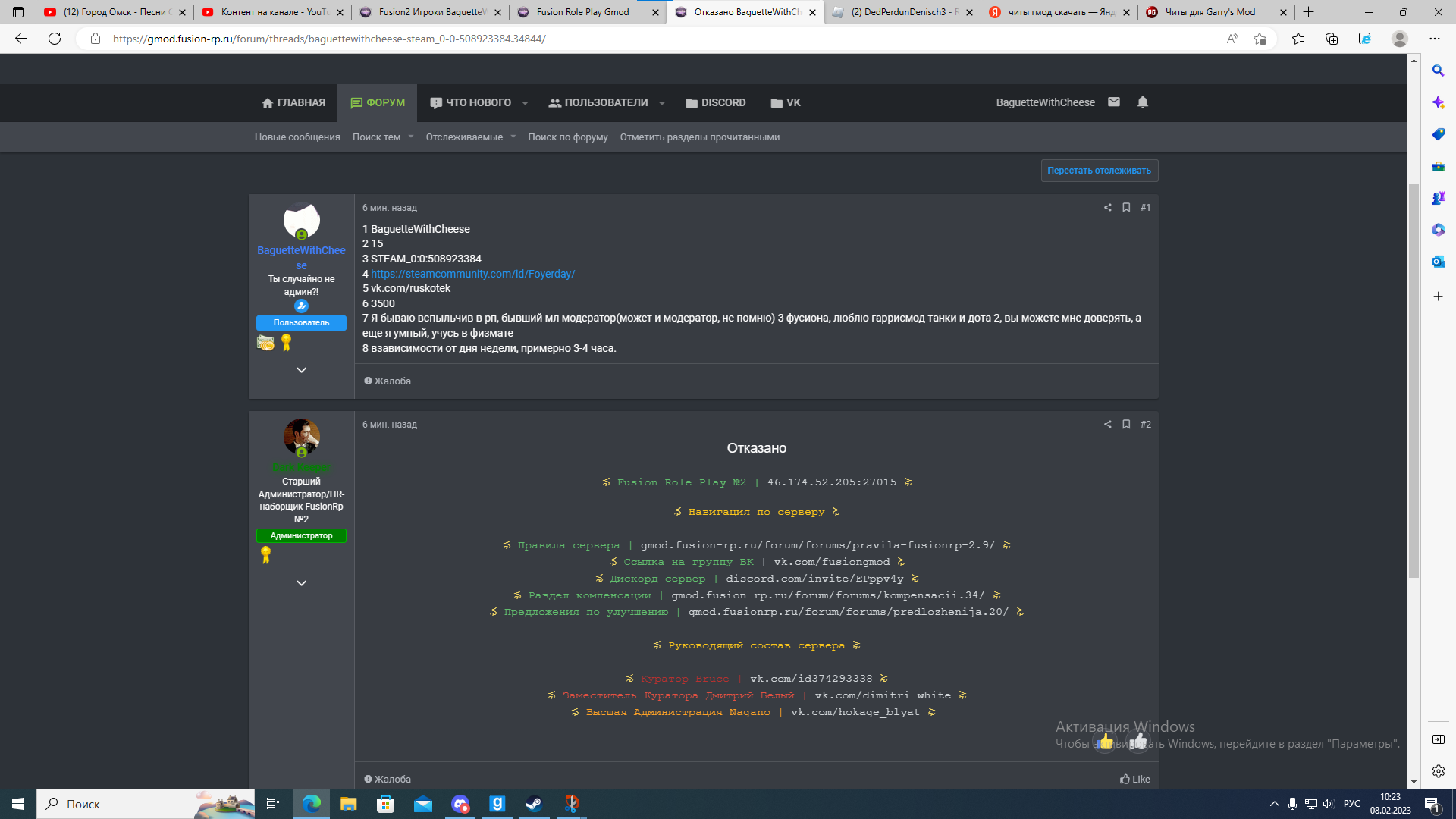Like the admin's reply post
Viewport: 1456px width, 819px height.
click(x=1134, y=779)
